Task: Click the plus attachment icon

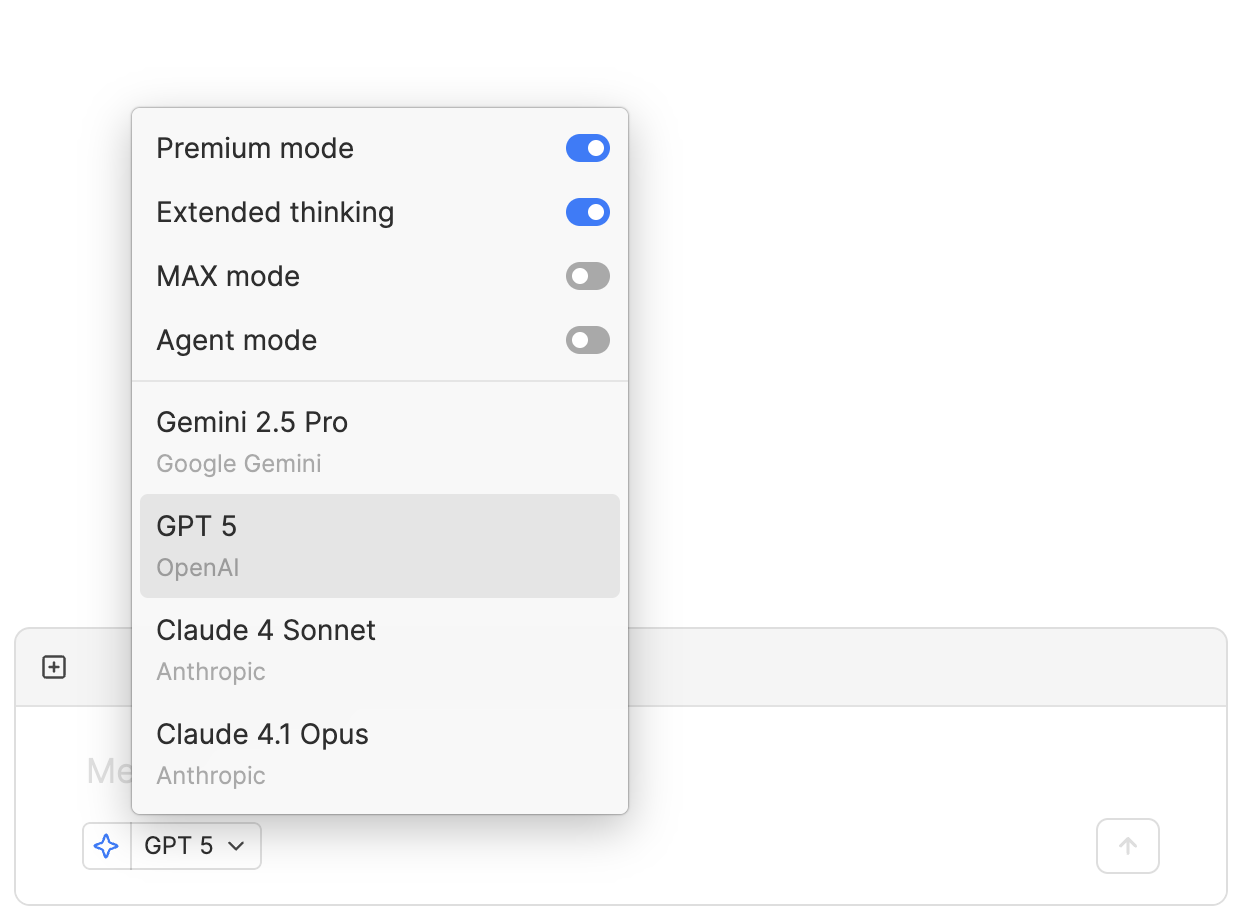Action: tap(54, 667)
